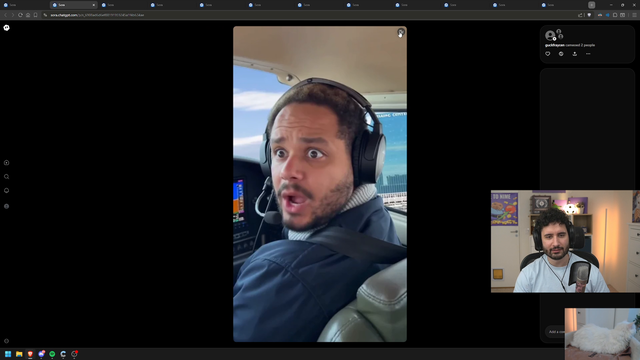Open the profile icon at the bottom of the sidebar group
640x360 pixels.
point(7,206)
